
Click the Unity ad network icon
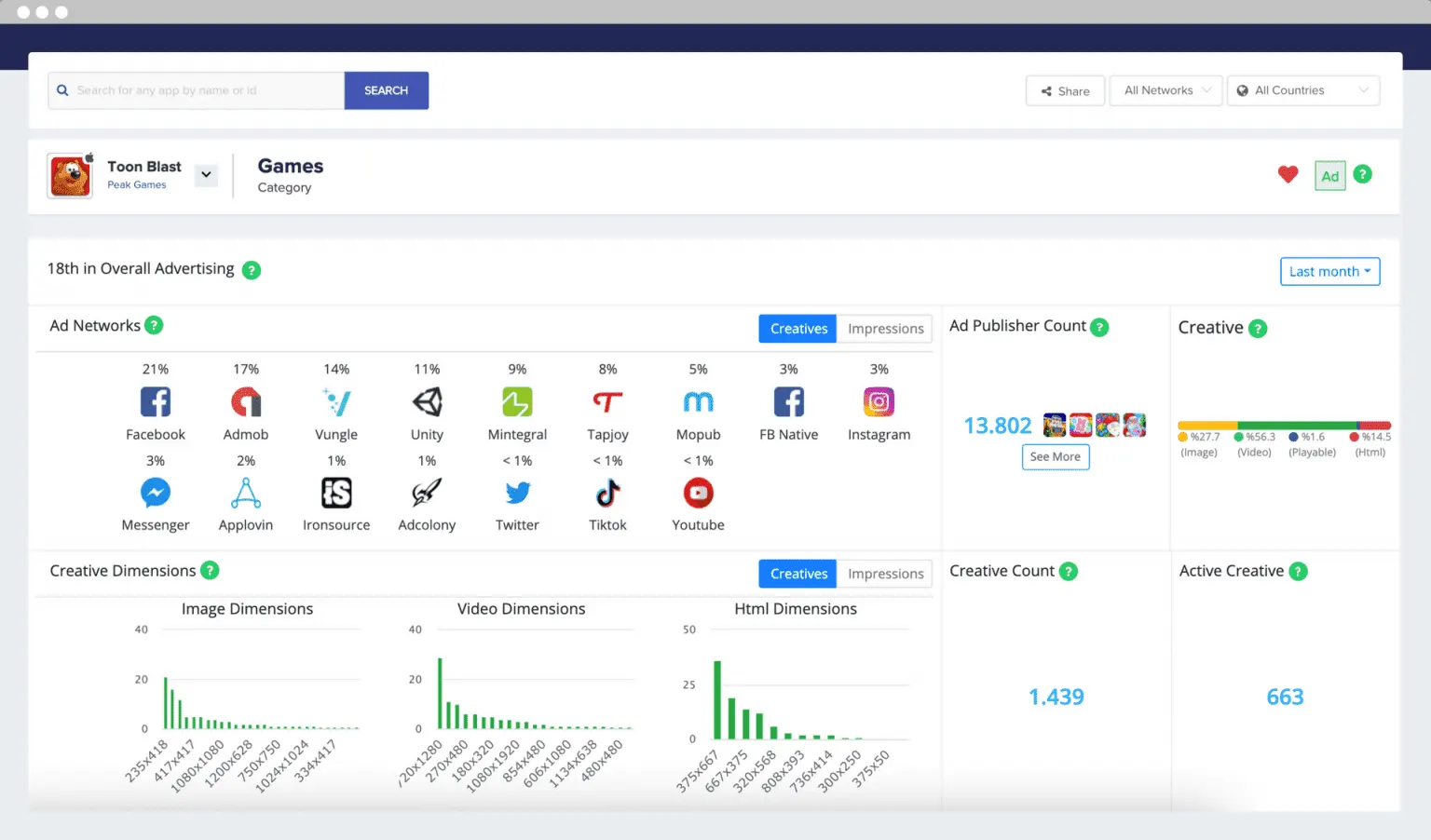point(427,402)
